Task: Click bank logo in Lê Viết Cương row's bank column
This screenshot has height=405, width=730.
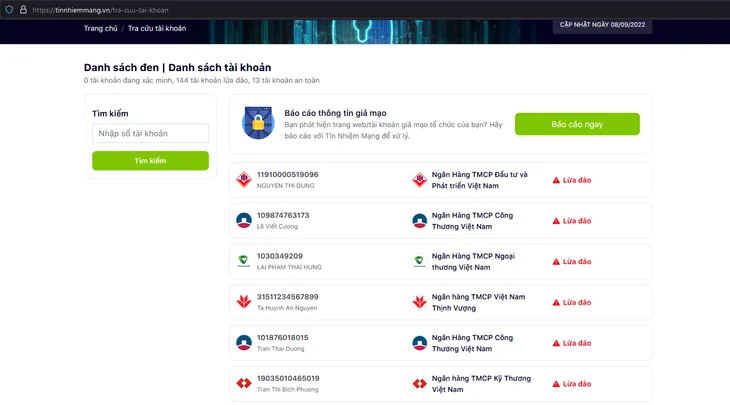Action: pyautogui.click(x=419, y=220)
